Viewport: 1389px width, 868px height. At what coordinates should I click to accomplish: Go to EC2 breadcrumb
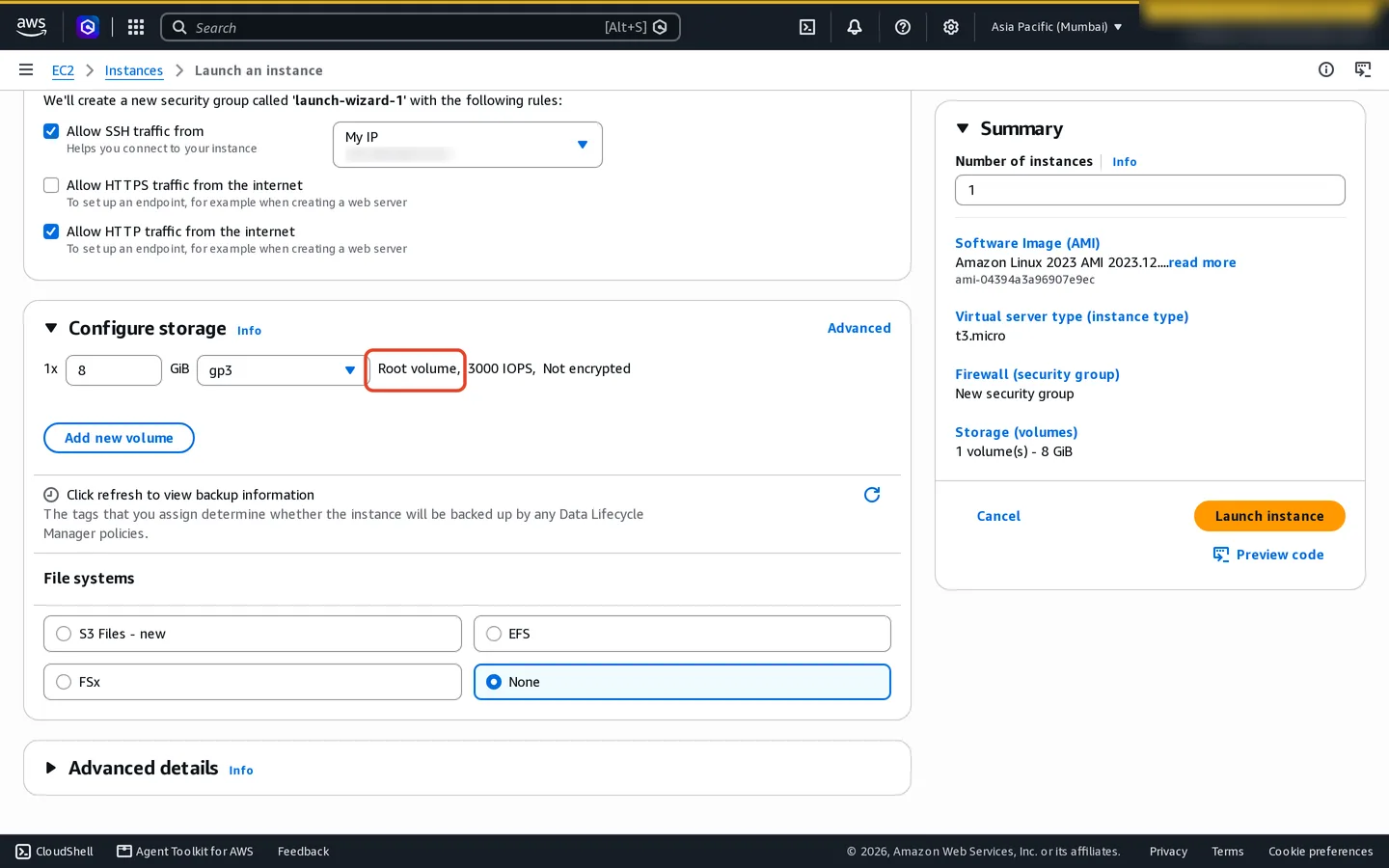[x=63, y=70]
